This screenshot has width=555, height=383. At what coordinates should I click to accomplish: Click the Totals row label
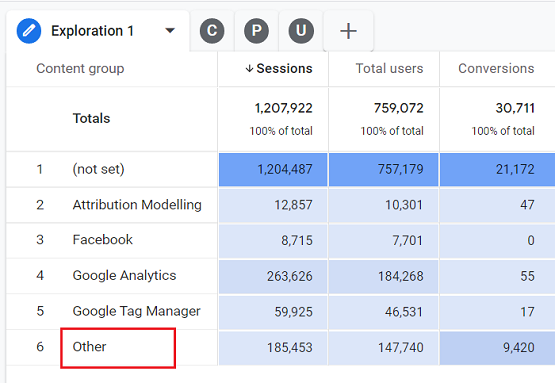click(91, 118)
